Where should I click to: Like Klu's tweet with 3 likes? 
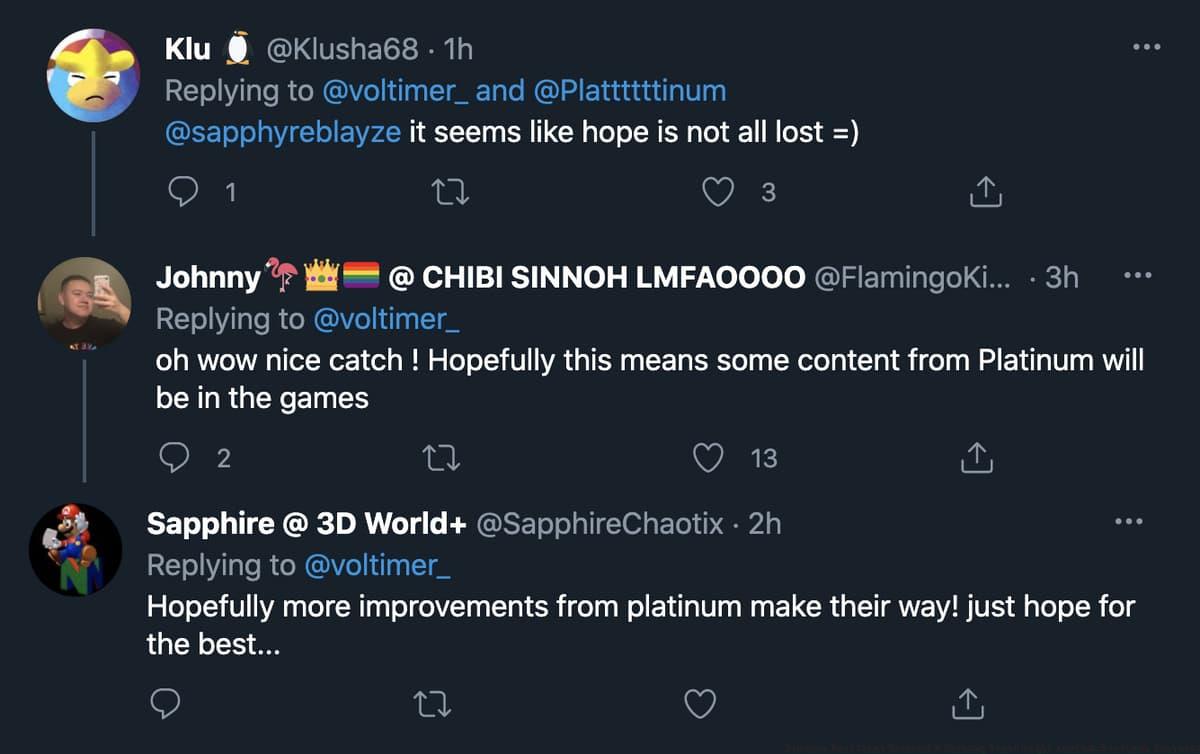718,190
